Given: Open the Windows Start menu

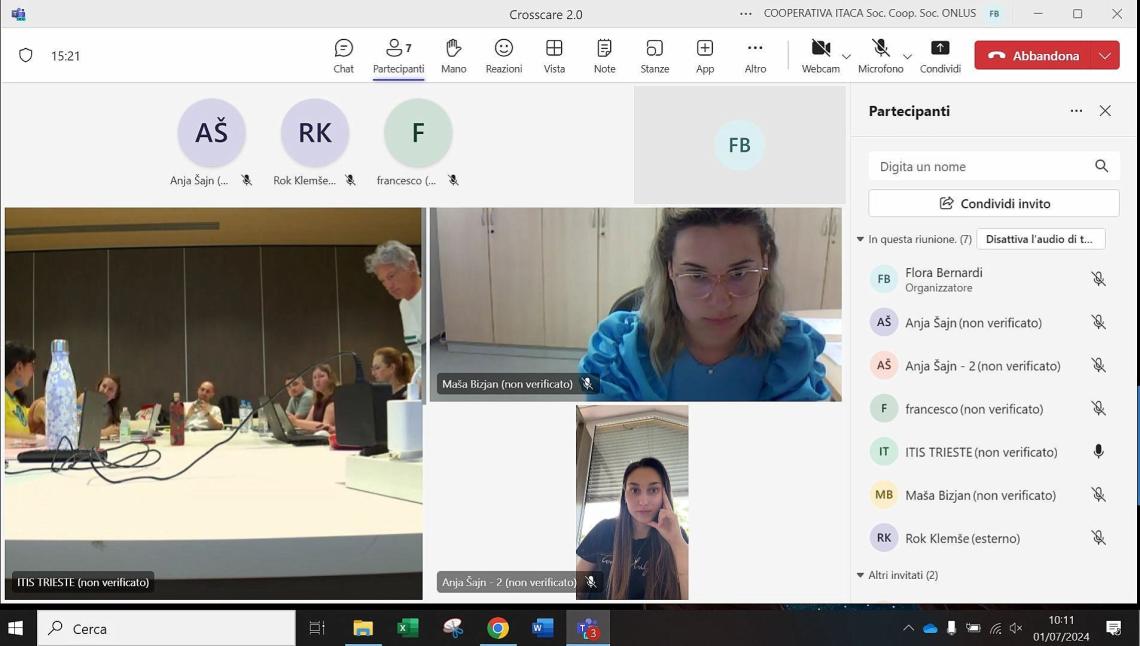Looking at the screenshot, I should [x=16, y=628].
